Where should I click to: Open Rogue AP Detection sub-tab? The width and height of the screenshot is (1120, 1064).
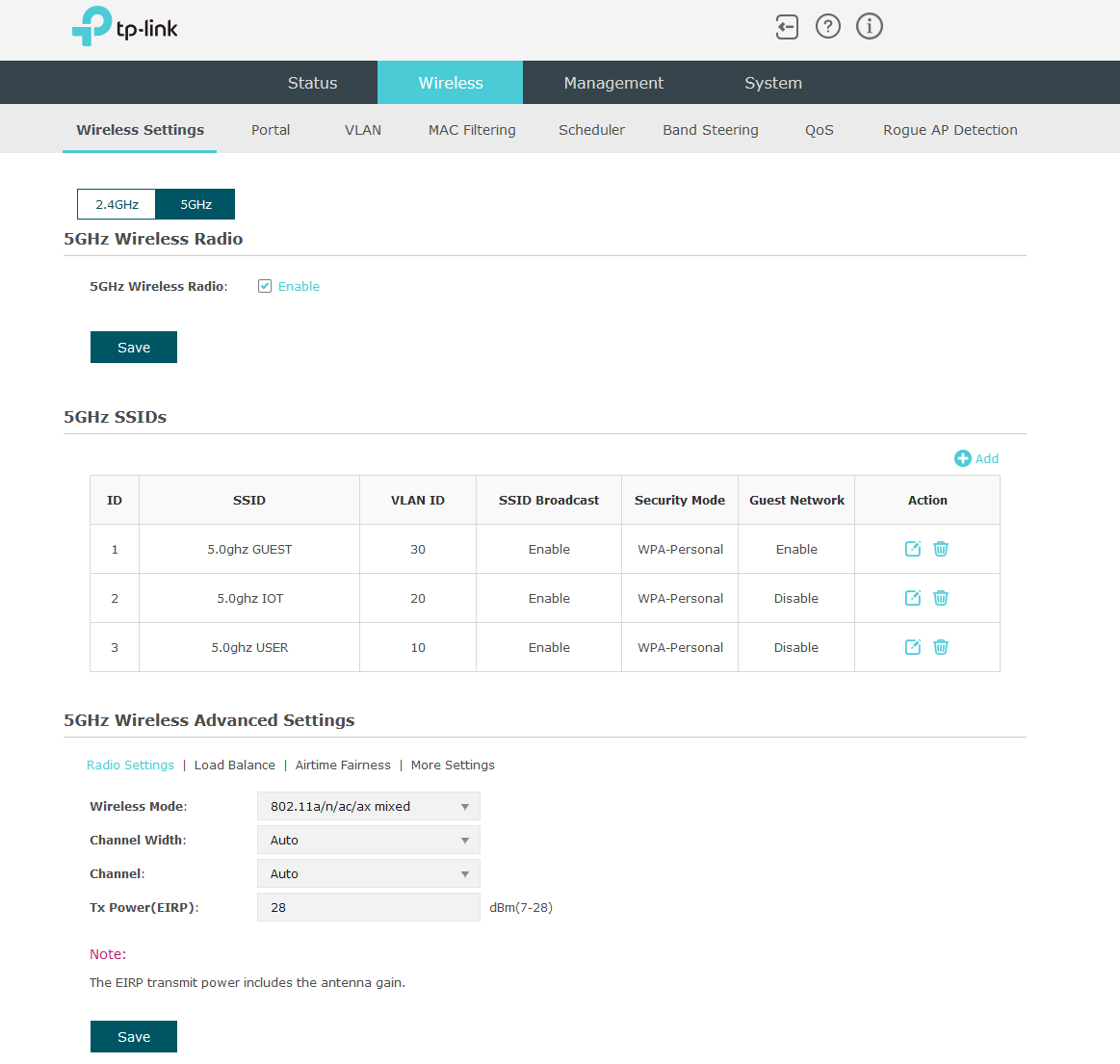click(x=950, y=130)
